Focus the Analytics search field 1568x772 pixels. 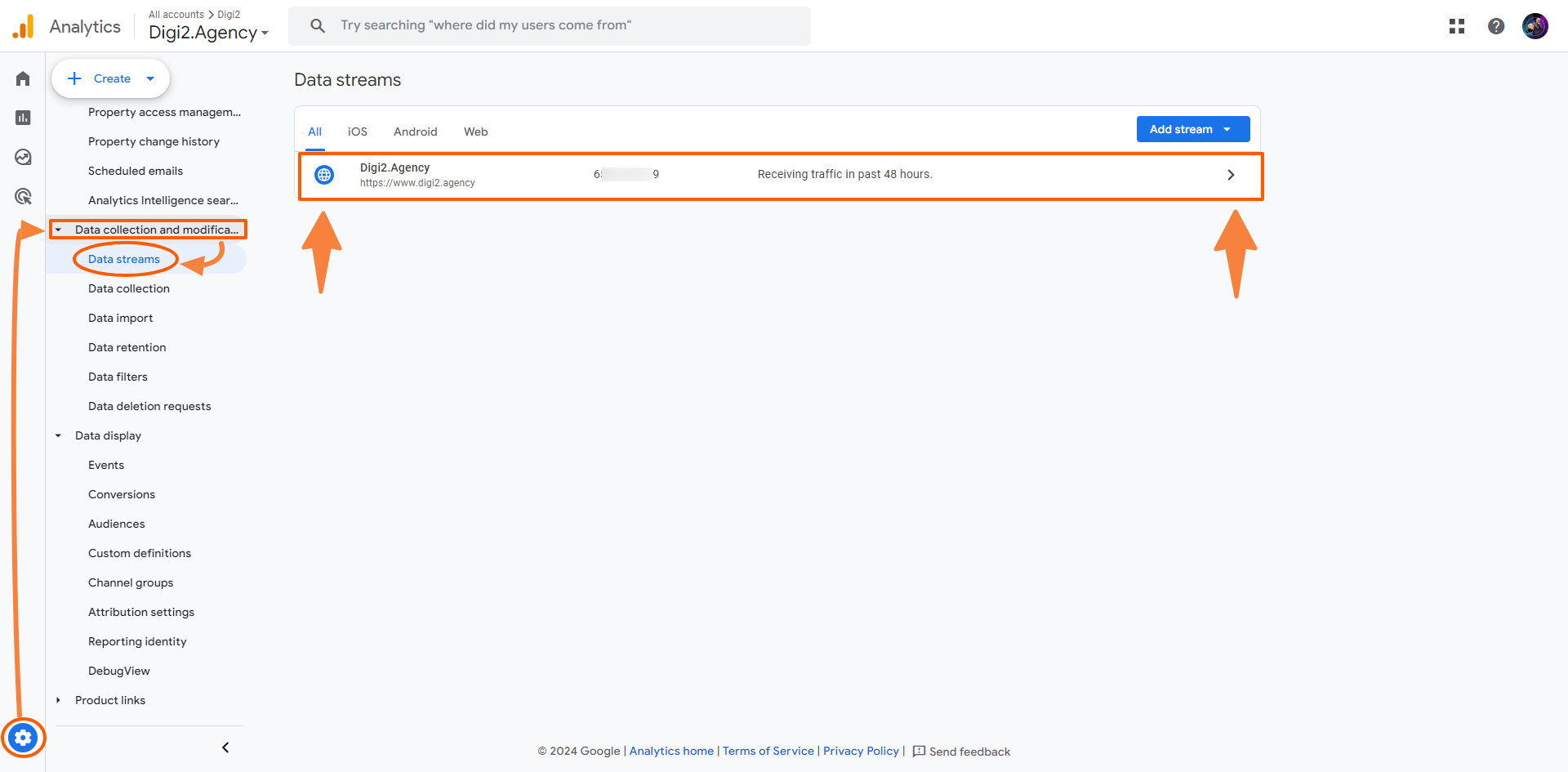[550, 25]
